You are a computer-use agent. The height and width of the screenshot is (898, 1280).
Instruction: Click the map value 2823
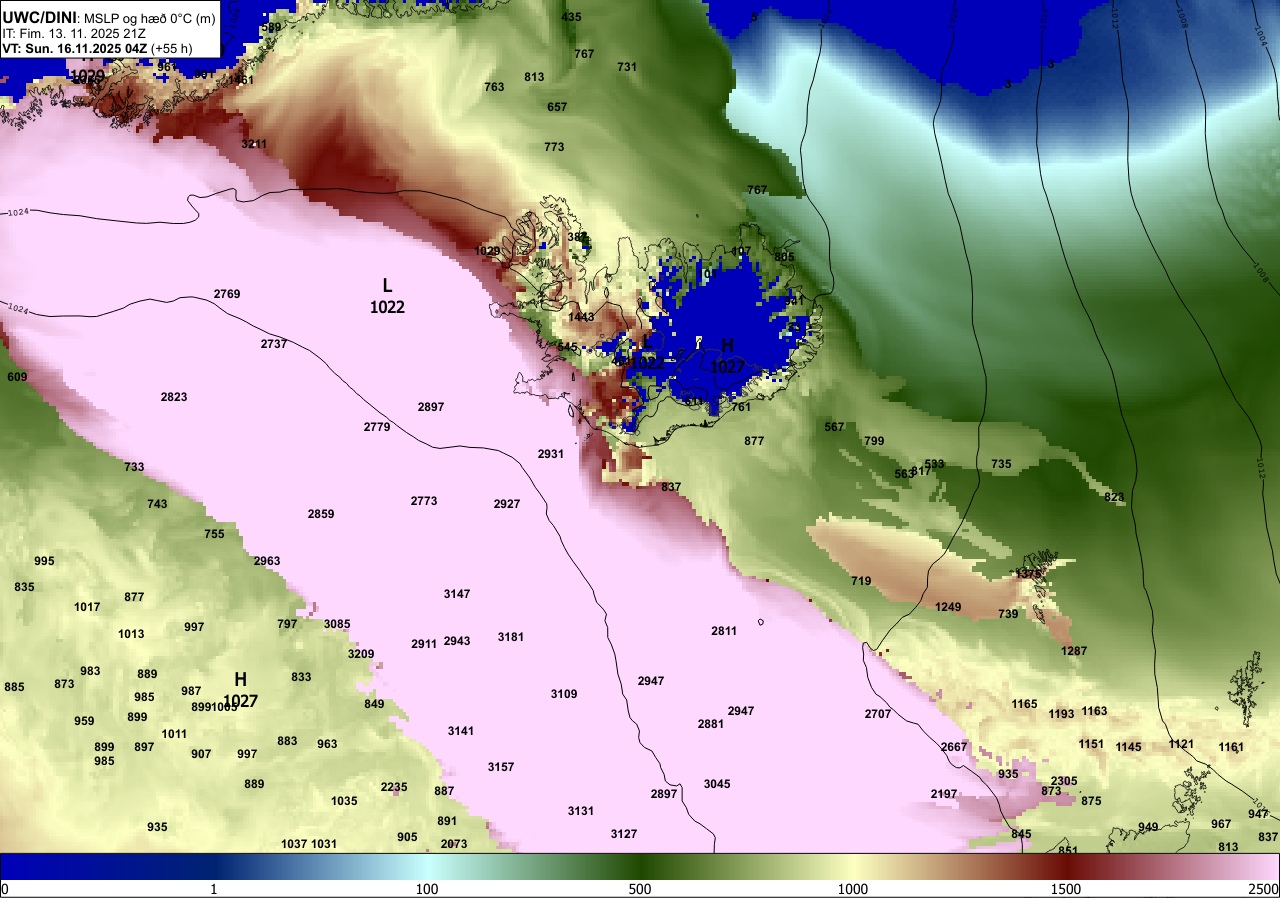174,397
